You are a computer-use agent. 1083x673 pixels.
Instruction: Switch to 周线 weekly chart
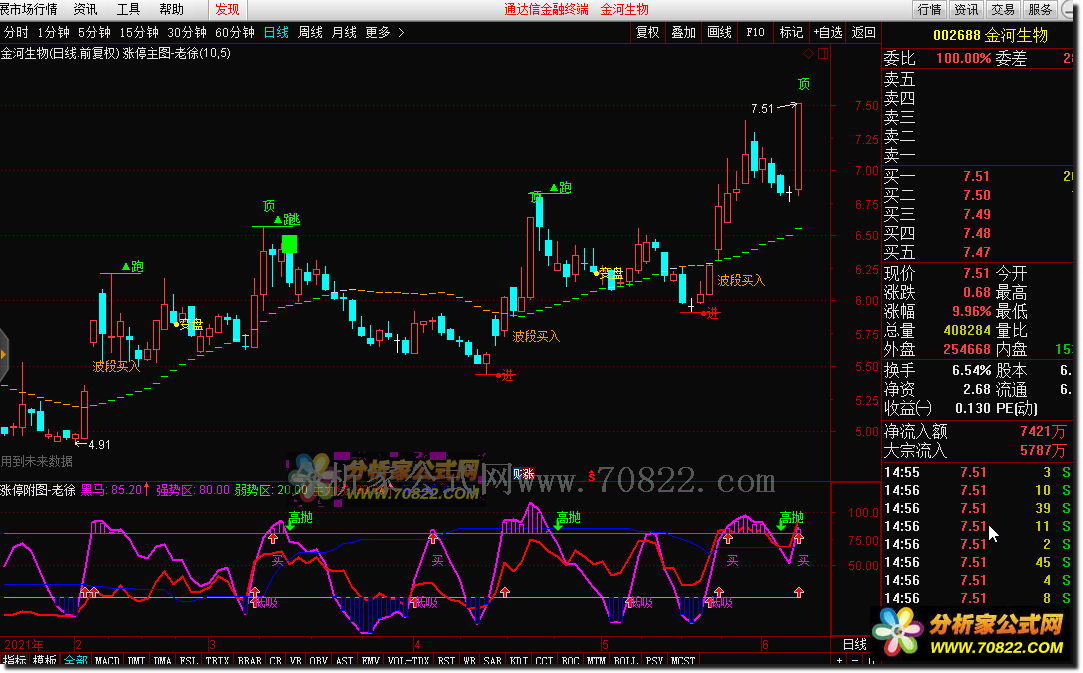click(x=310, y=32)
